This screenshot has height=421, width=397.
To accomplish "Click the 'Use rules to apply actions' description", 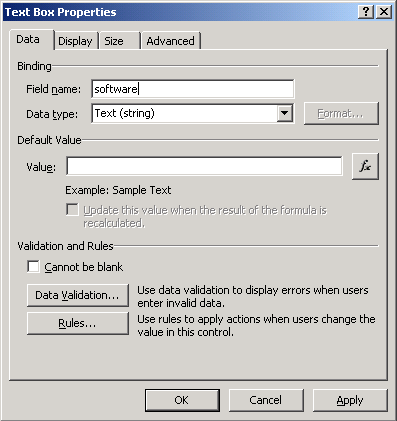I will coord(256,326).
